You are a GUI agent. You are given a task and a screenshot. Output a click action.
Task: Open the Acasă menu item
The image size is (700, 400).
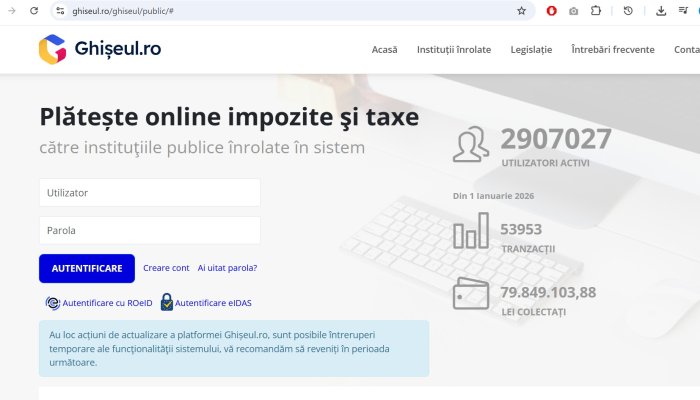(384, 49)
